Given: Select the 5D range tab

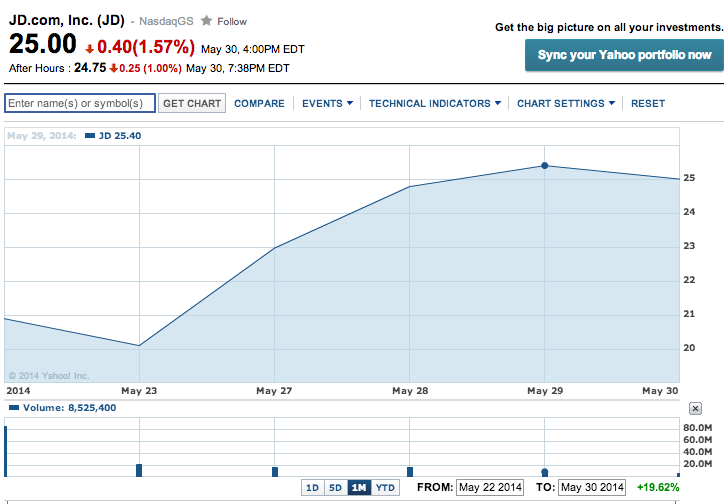Looking at the screenshot, I should (x=336, y=487).
